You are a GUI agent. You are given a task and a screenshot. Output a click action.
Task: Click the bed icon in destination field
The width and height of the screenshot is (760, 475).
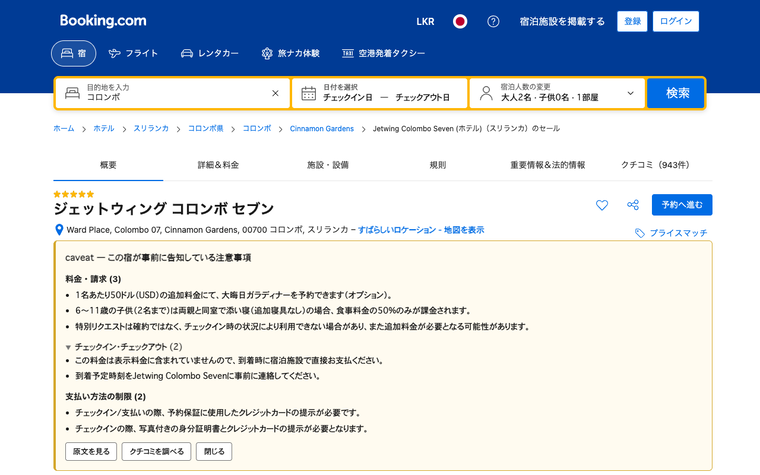[x=72, y=93]
